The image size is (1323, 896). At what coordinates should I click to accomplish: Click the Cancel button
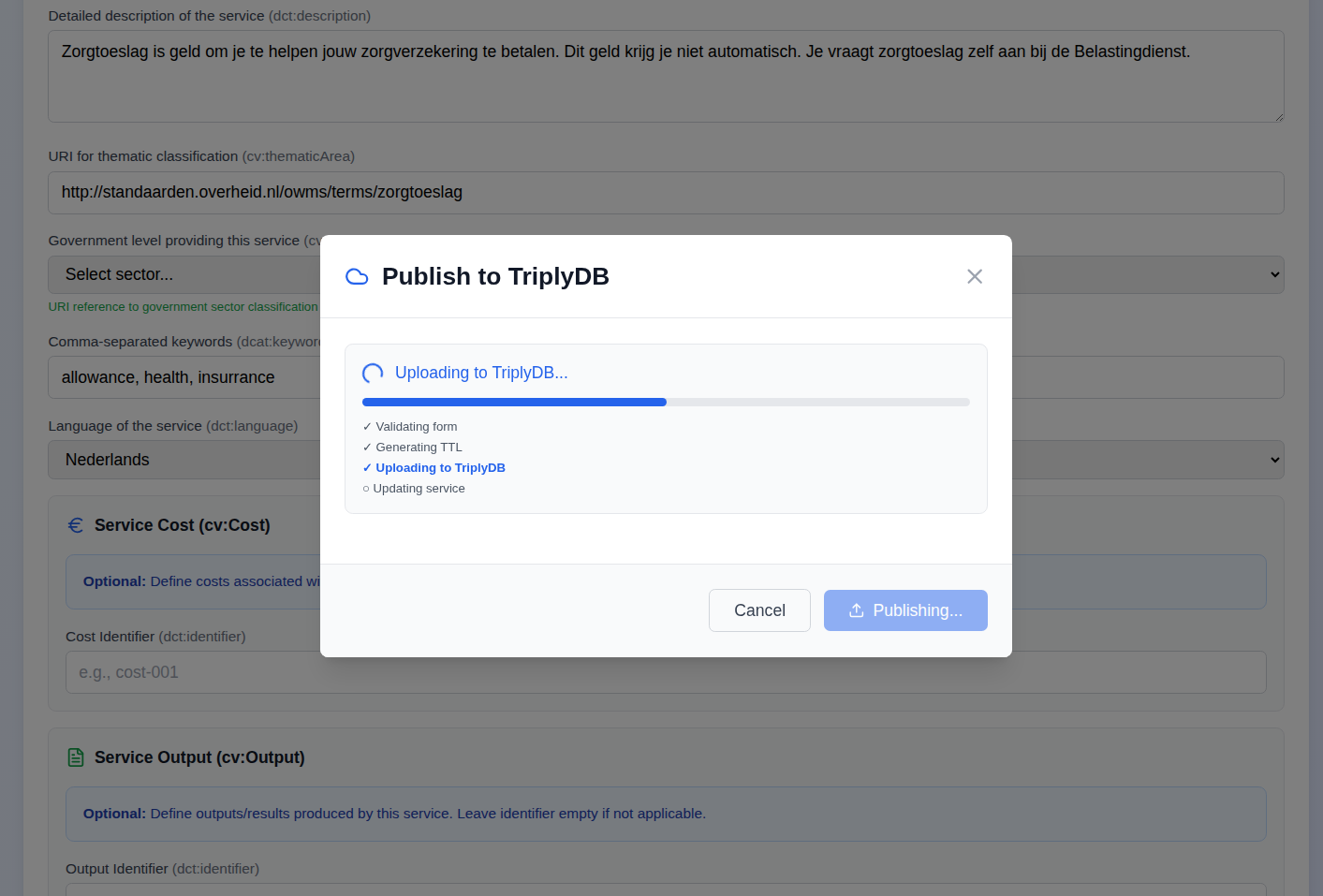coord(759,610)
